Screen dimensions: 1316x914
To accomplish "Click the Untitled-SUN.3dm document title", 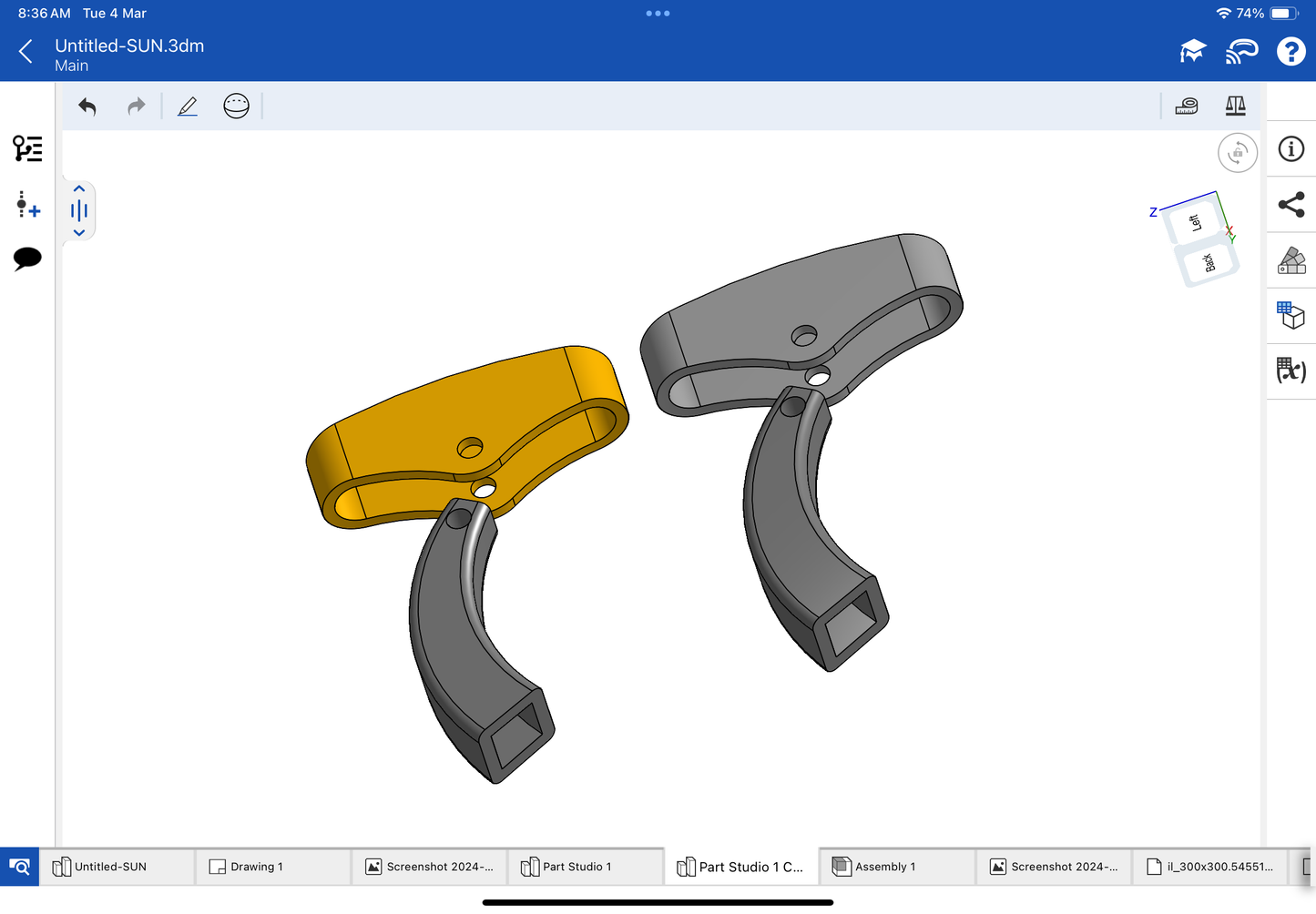I will pyautogui.click(x=129, y=46).
